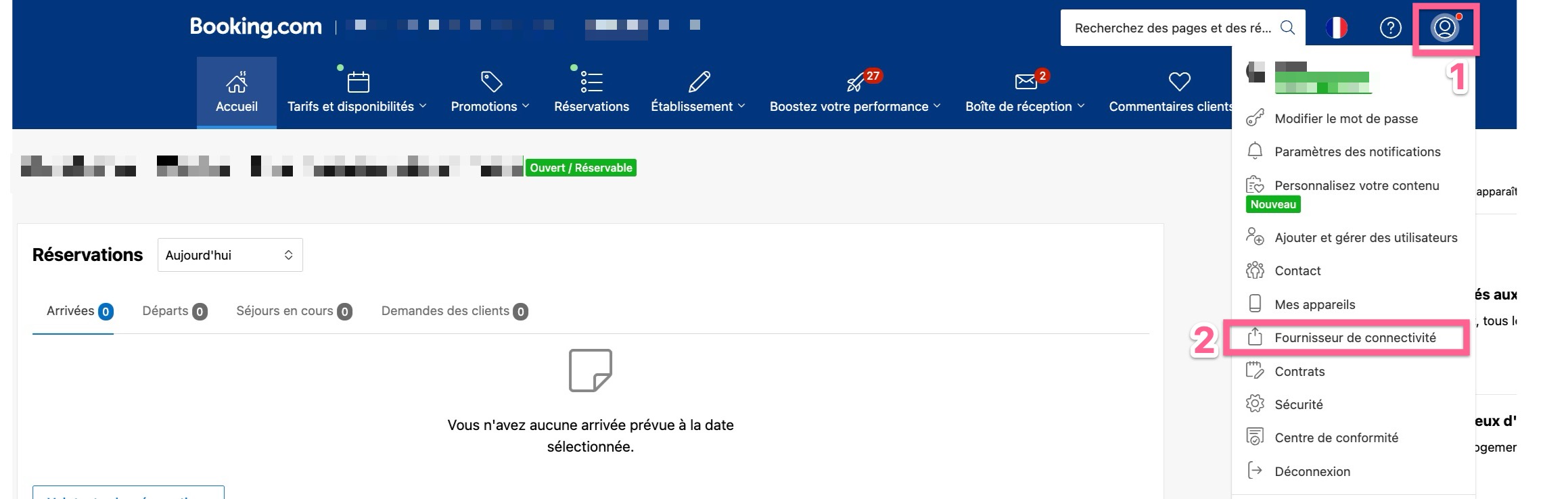This screenshot has width=1568, height=499.
Task: Click the Boostez votre performance rocket icon
Action: tap(855, 82)
